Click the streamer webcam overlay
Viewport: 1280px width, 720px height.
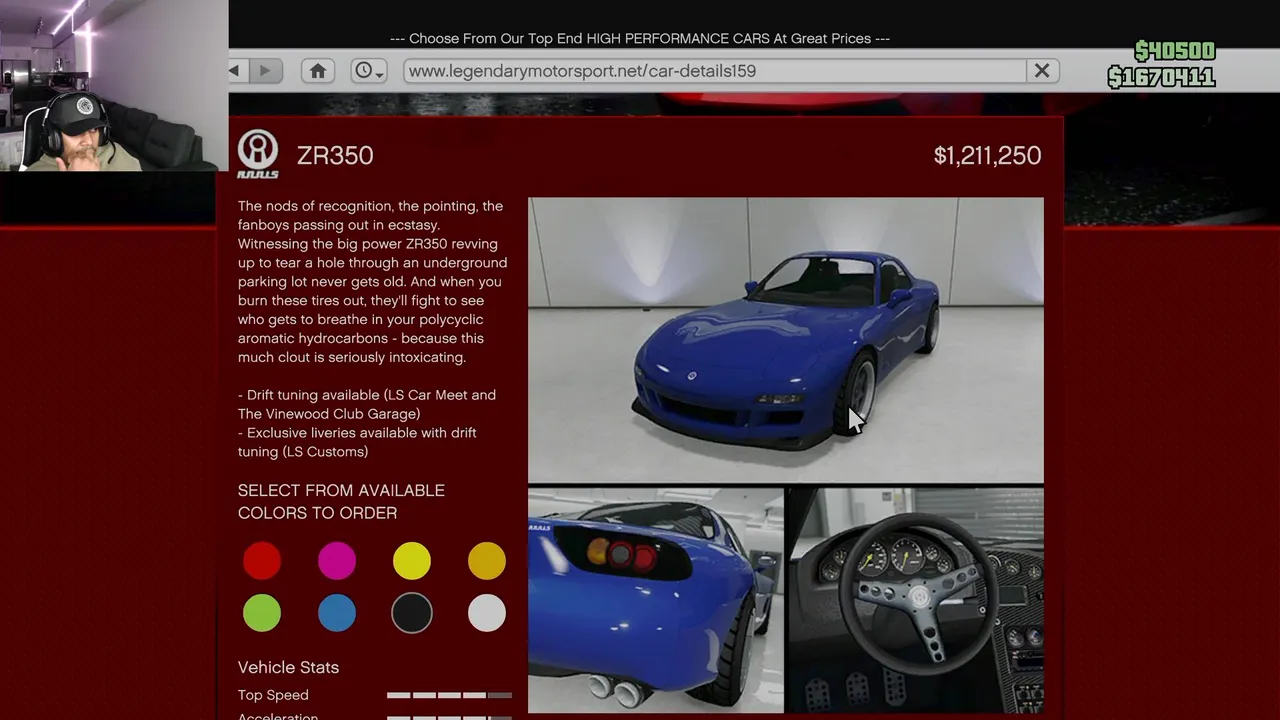click(114, 86)
